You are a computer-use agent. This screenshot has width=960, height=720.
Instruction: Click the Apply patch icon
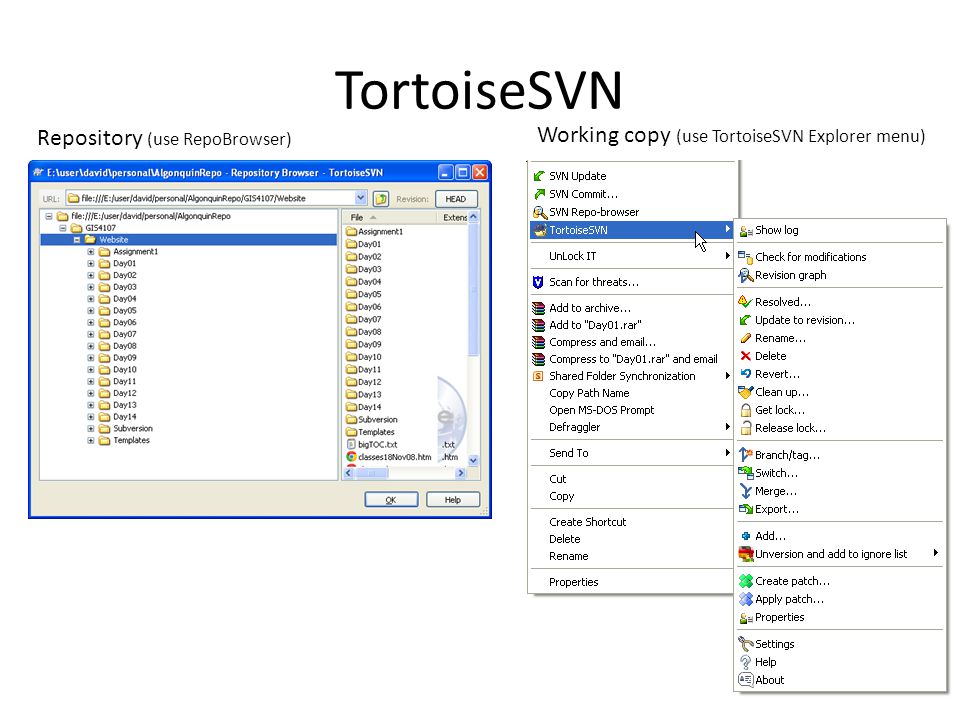click(x=745, y=599)
